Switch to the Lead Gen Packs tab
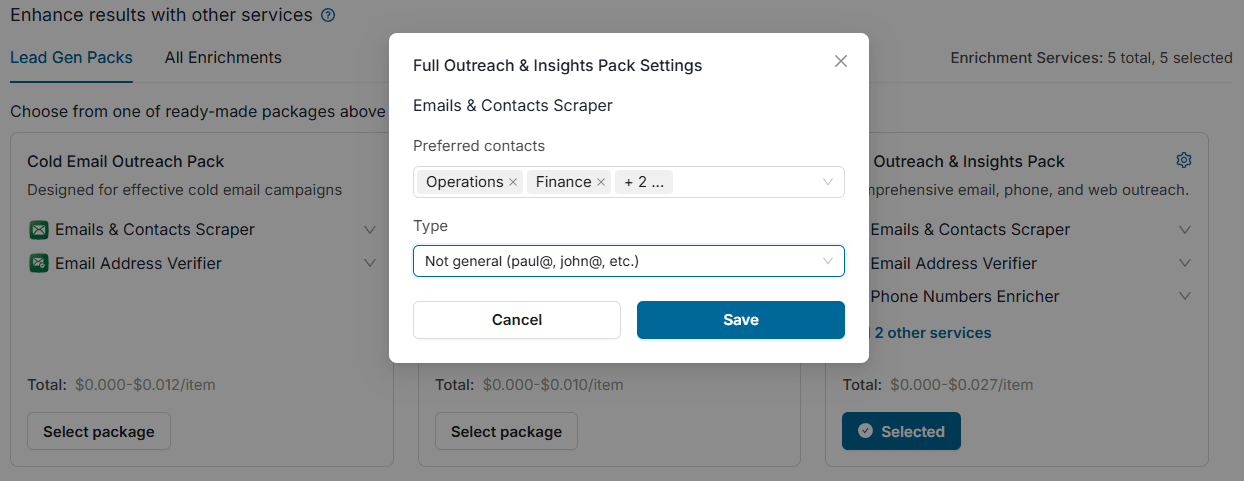 71,58
